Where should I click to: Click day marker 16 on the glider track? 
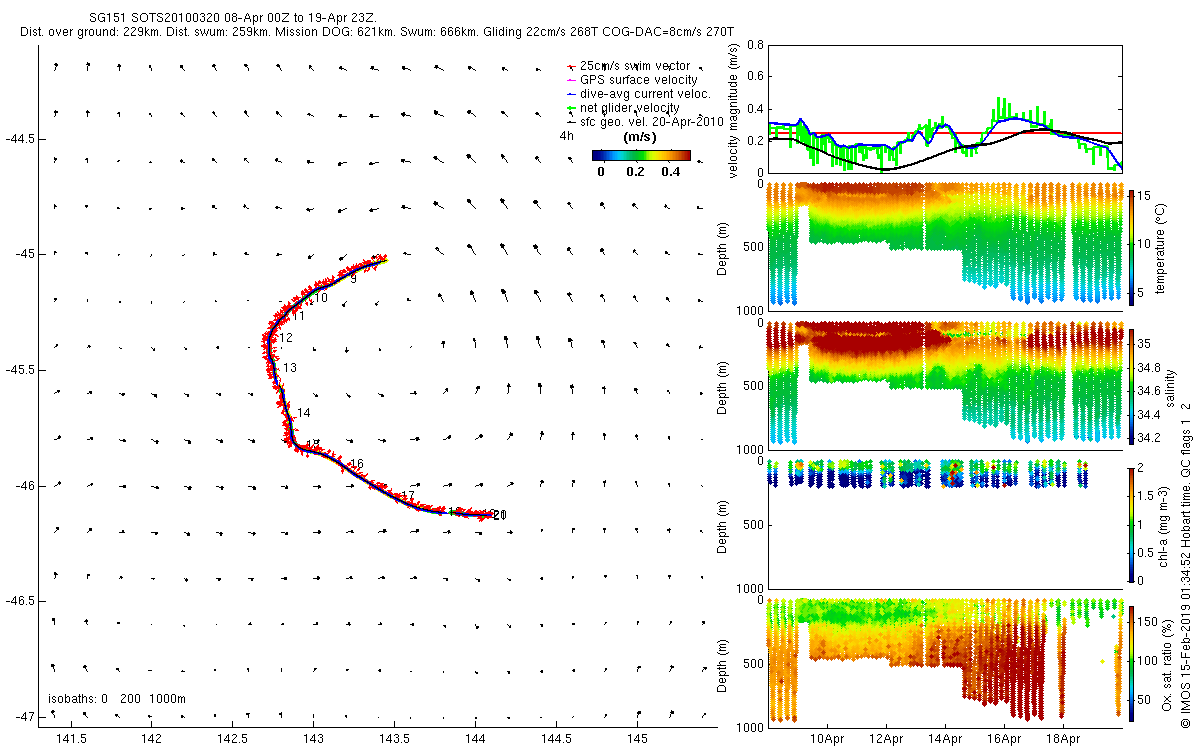(356, 463)
